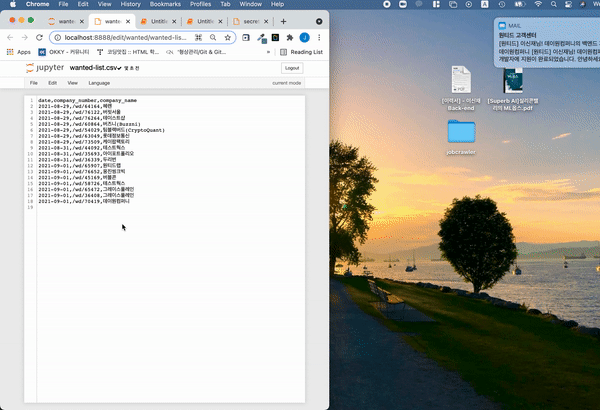Viewport: 600px width, 410px height.
Task: Click the line containing Buzzni
Action: tap(90, 124)
